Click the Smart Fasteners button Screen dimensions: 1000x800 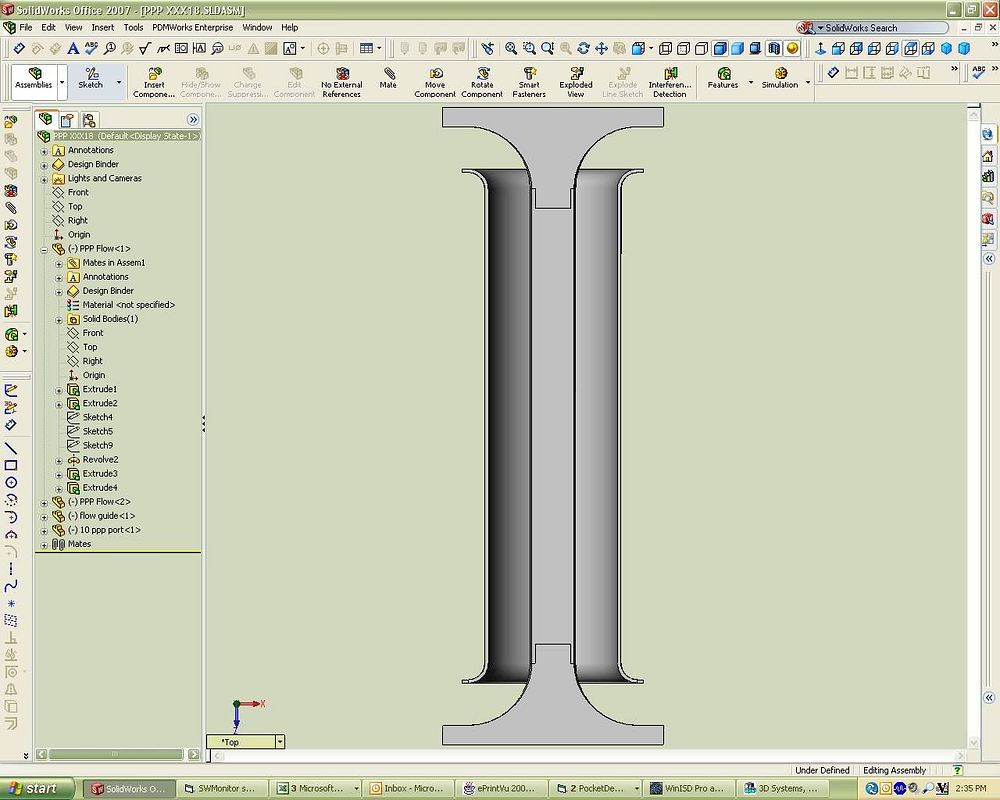[x=529, y=83]
